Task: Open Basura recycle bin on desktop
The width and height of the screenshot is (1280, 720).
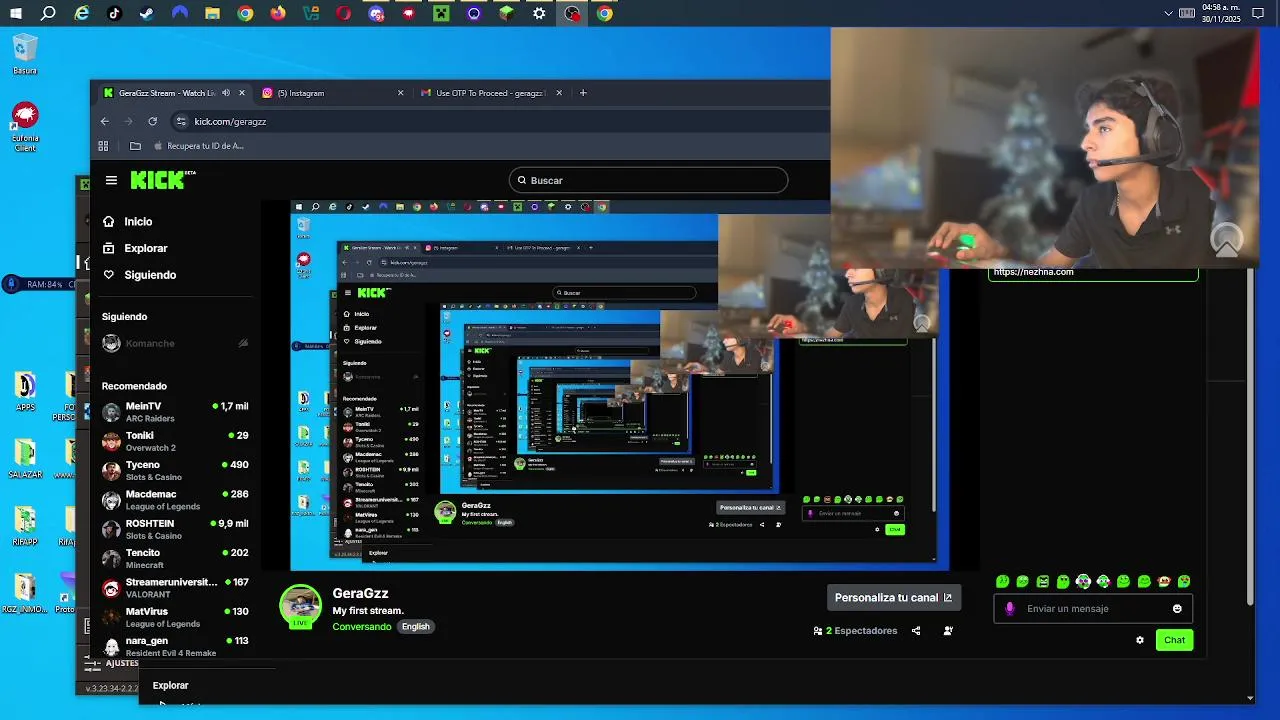Action: pyautogui.click(x=25, y=54)
